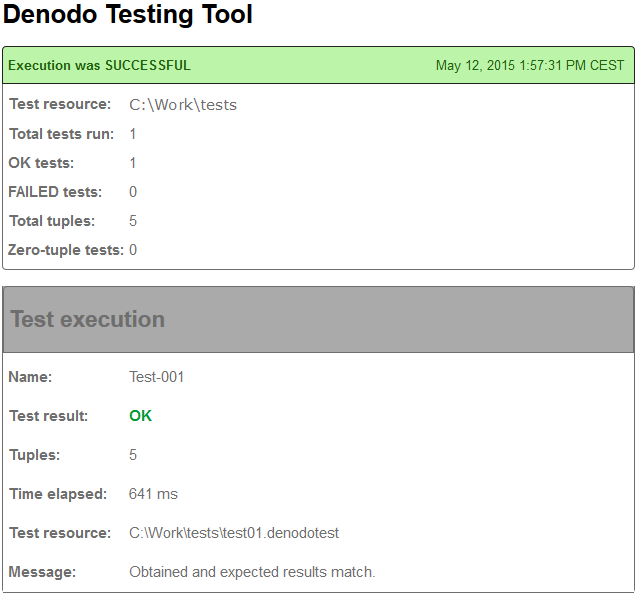Click the 'Zero-tuple tests:' label

coord(66,250)
